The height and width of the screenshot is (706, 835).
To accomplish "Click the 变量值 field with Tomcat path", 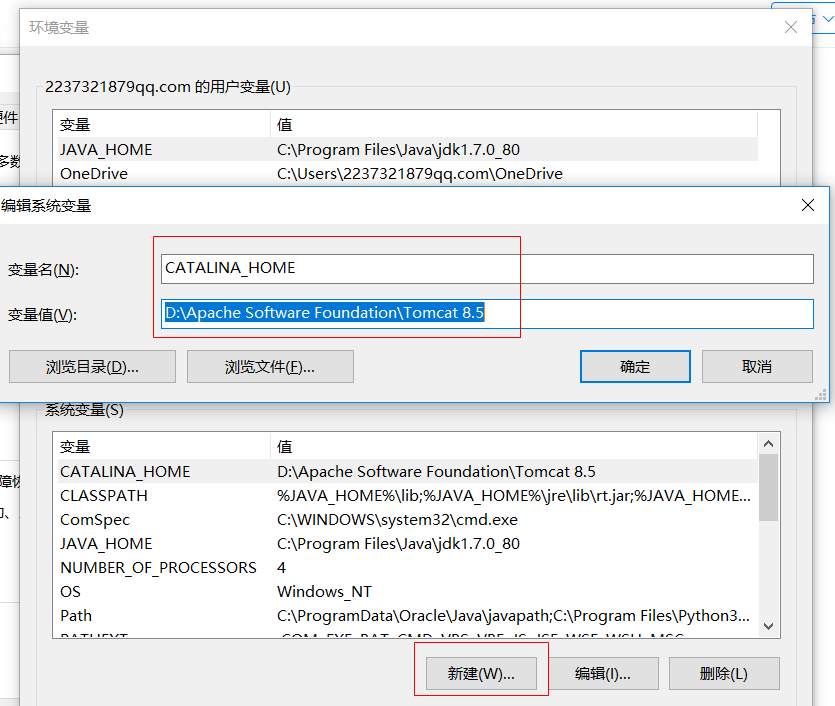I will pyautogui.click(x=400, y=313).
